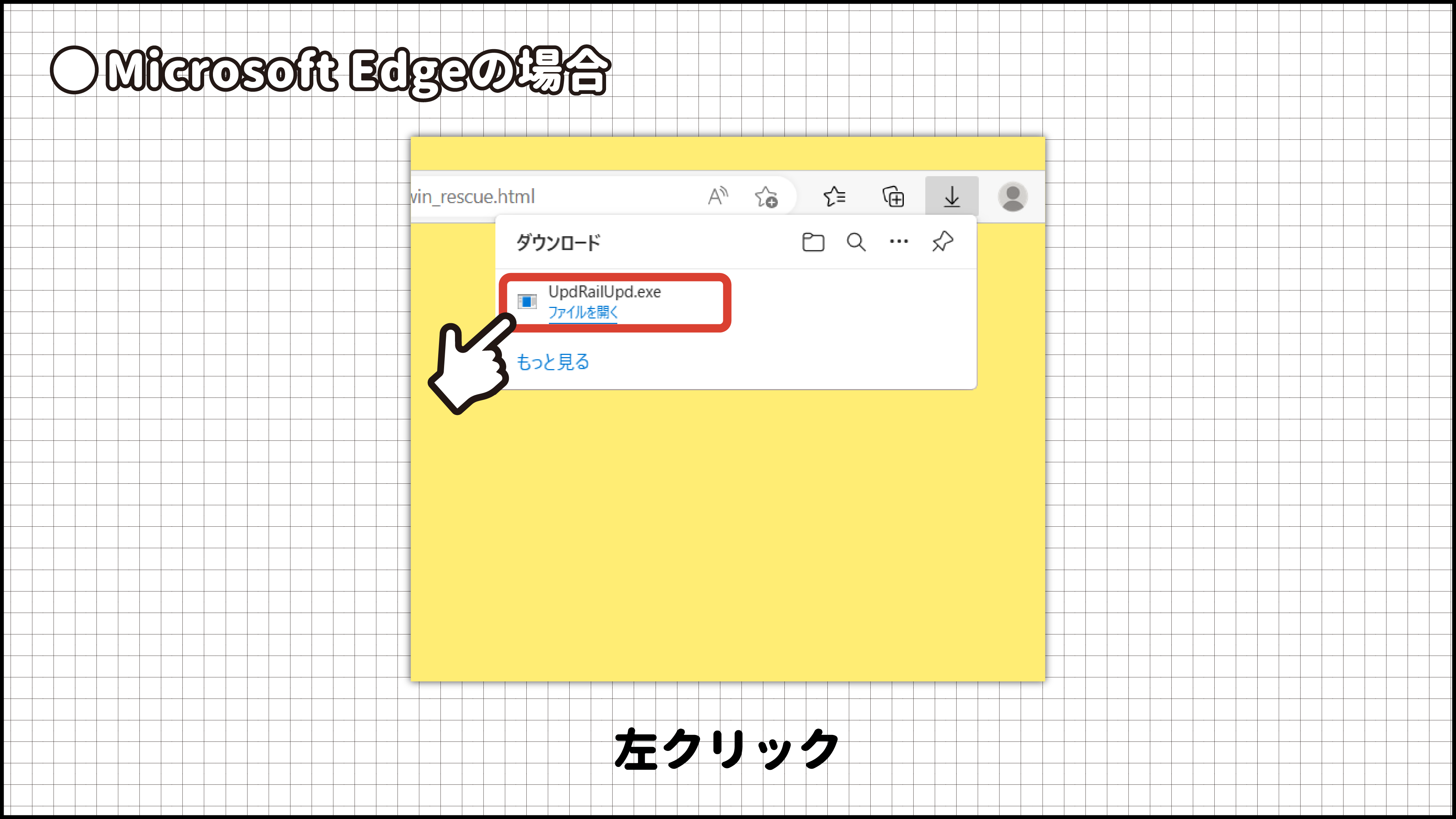Click the UpdRailUpd.exe file icon
1456x819 pixels.
(x=527, y=301)
